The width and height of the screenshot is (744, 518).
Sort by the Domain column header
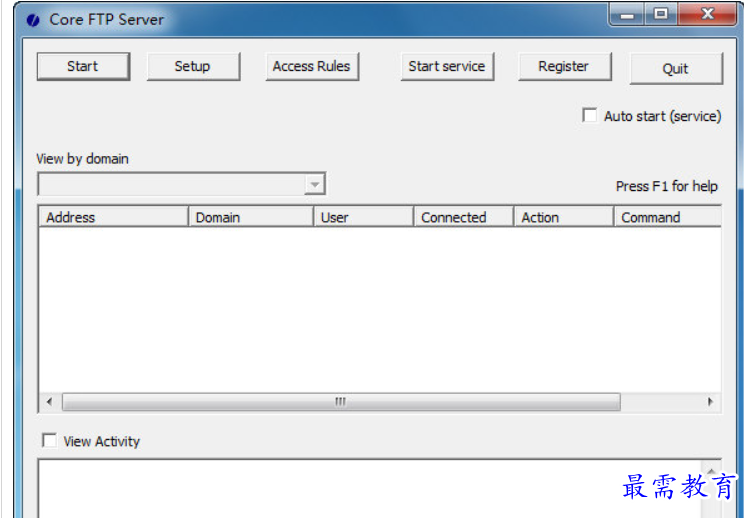(251, 217)
